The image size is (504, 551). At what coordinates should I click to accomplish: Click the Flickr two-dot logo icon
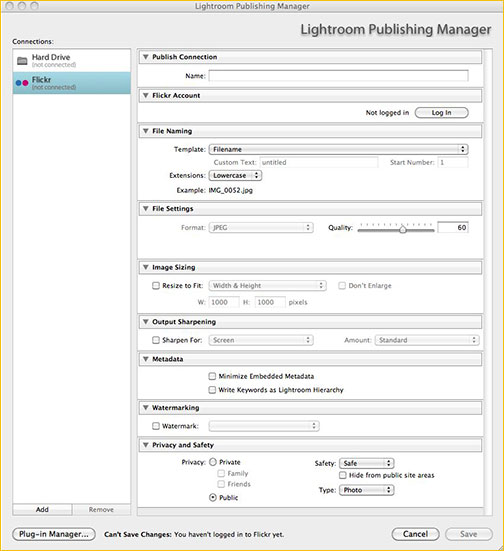(22, 83)
